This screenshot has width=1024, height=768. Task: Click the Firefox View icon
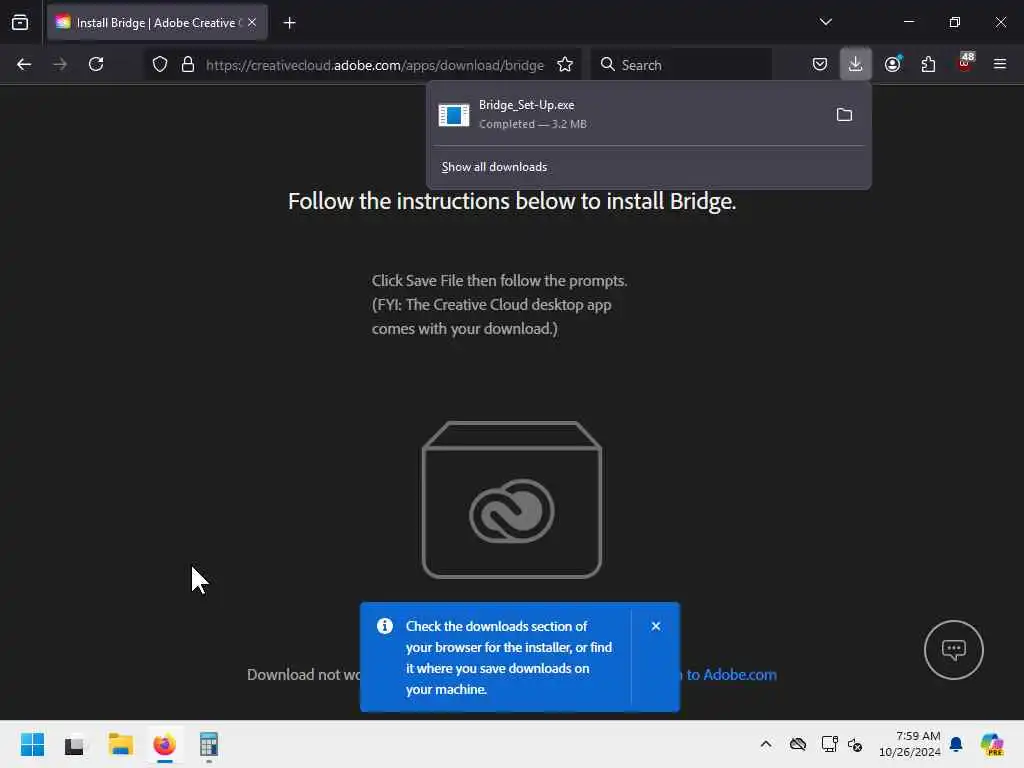point(20,23)
